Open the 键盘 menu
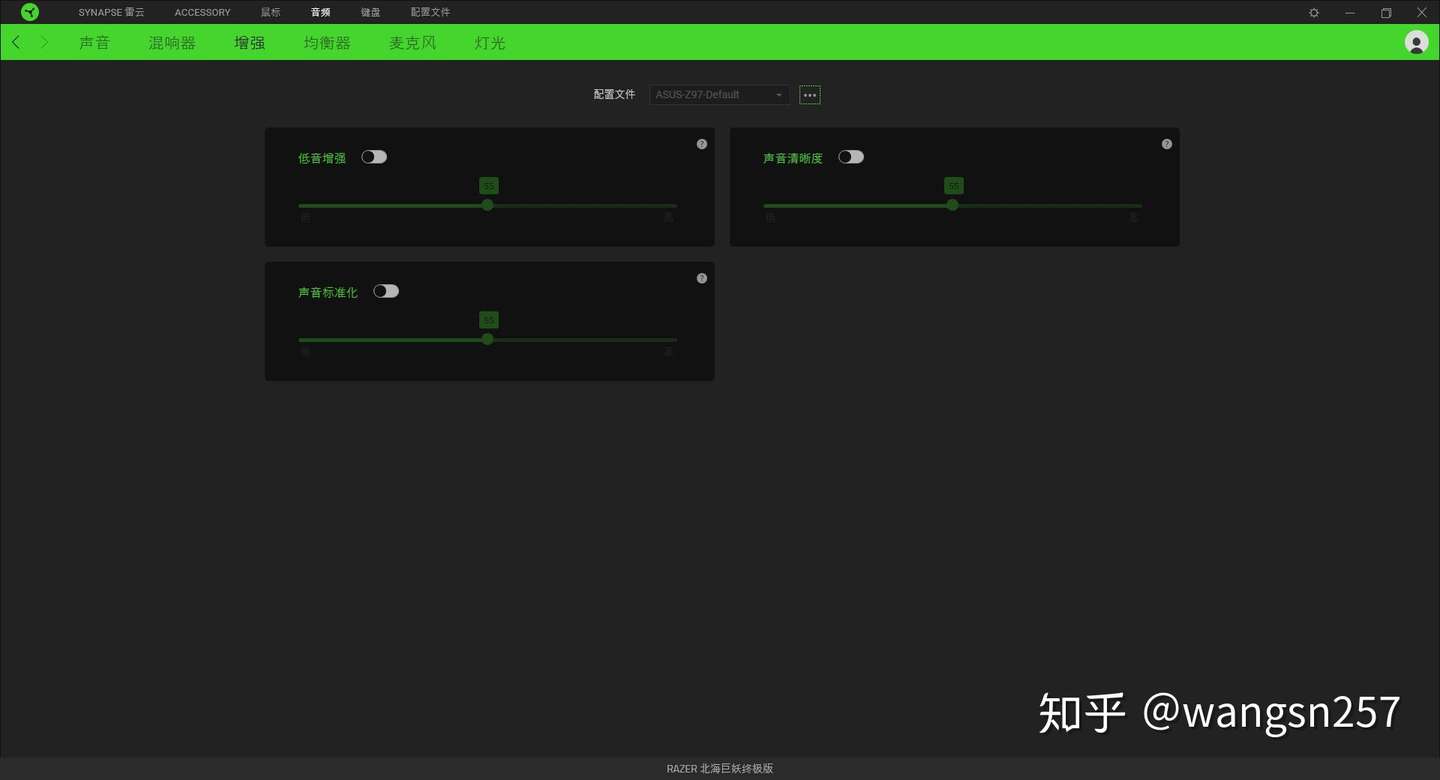 (x=370, y=12)
